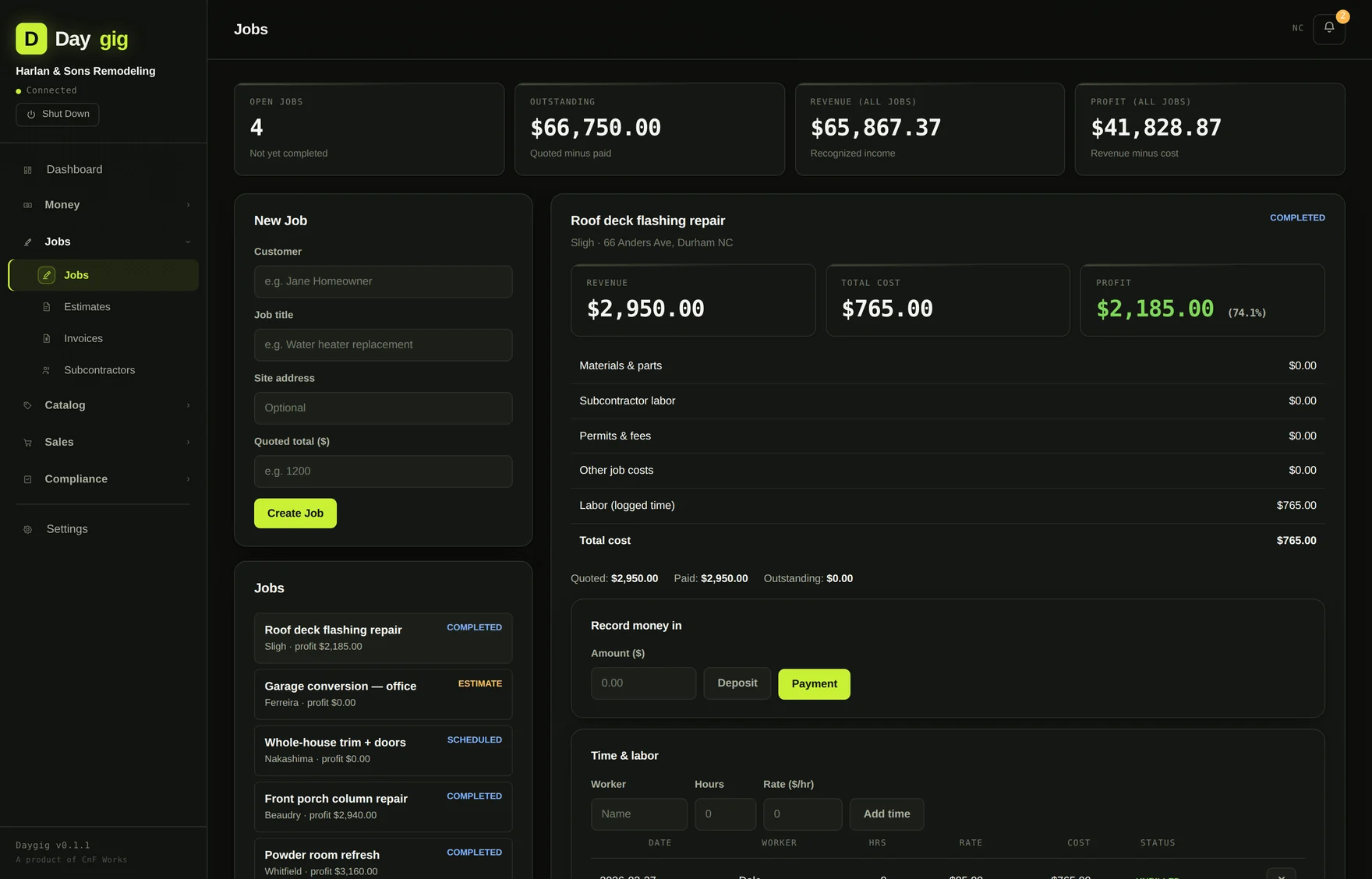1372x879 pixels.
Task: Focus the Hours input field
Action: (726, 814)
